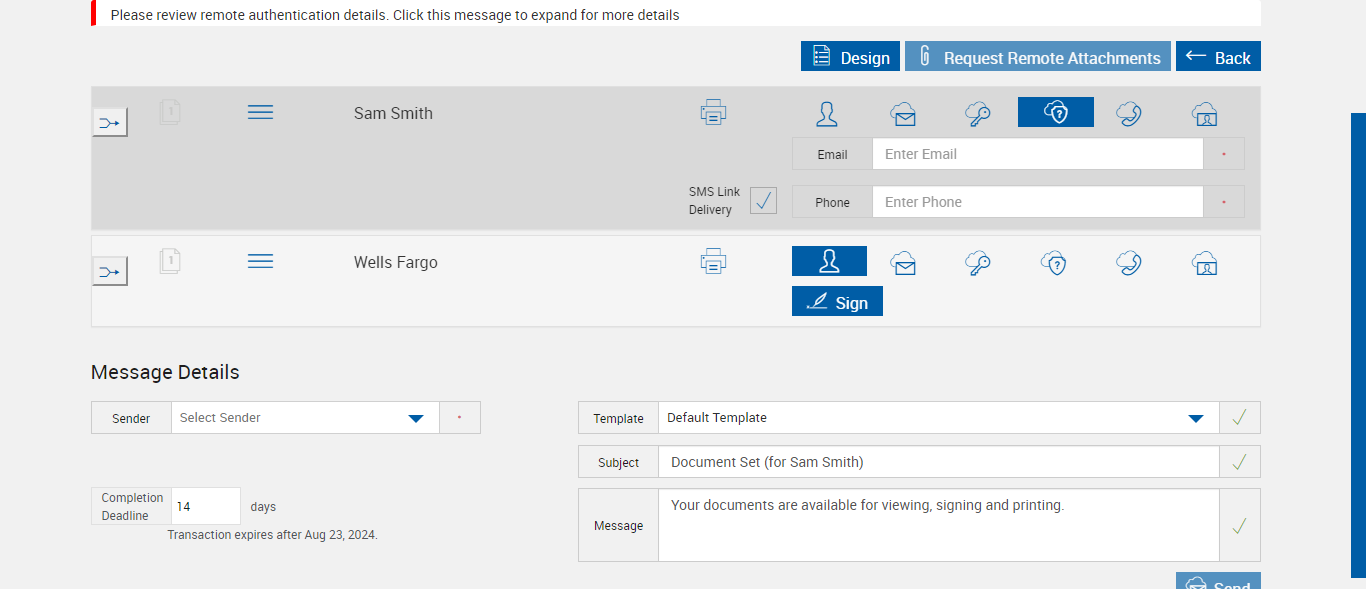Click Request Remote Attachments button
Viewport: 1366px width, 589px height.
1037,57
